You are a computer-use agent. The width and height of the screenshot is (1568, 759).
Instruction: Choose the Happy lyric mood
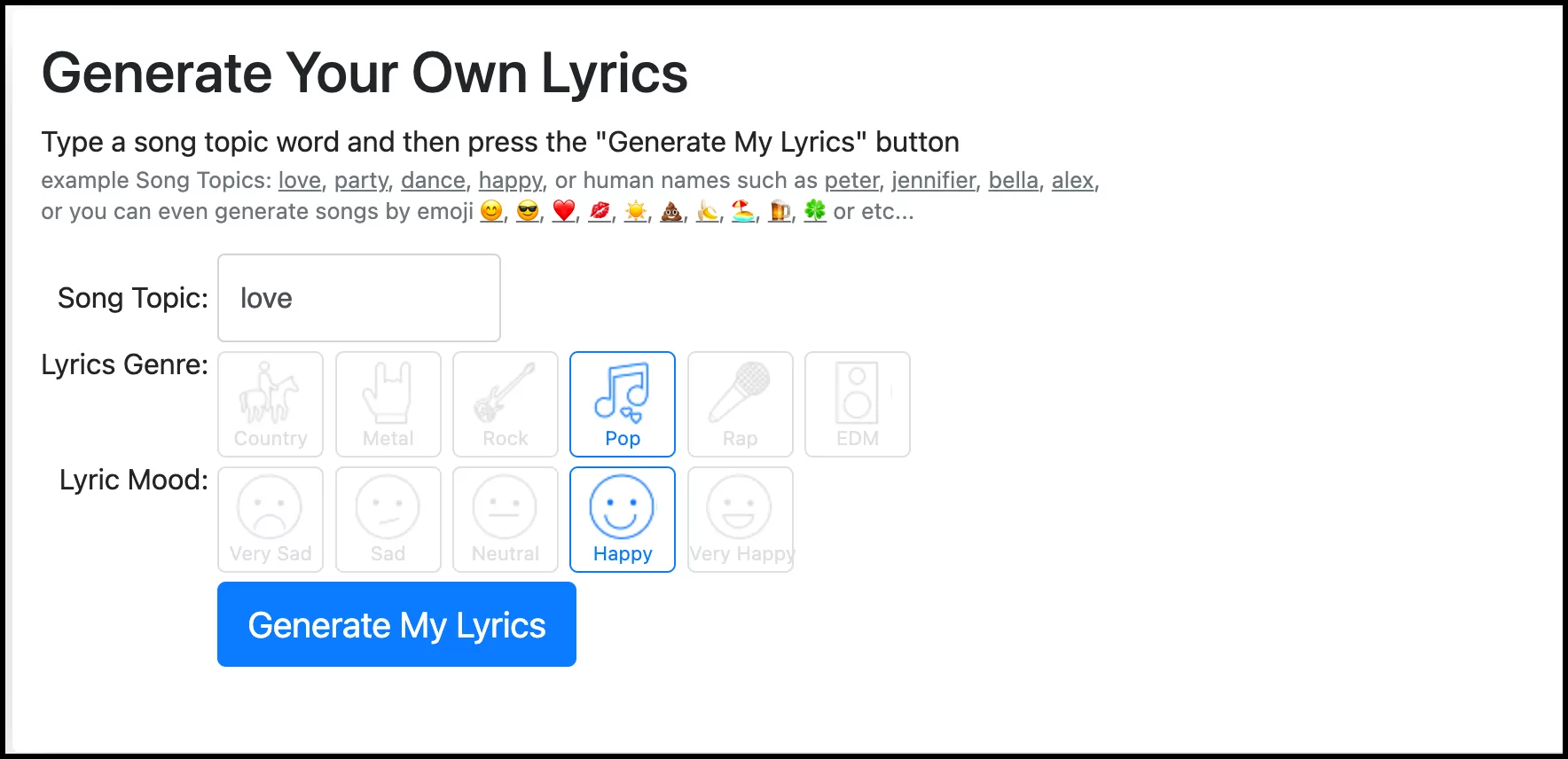pyautogui.click(x=622, y=520)
